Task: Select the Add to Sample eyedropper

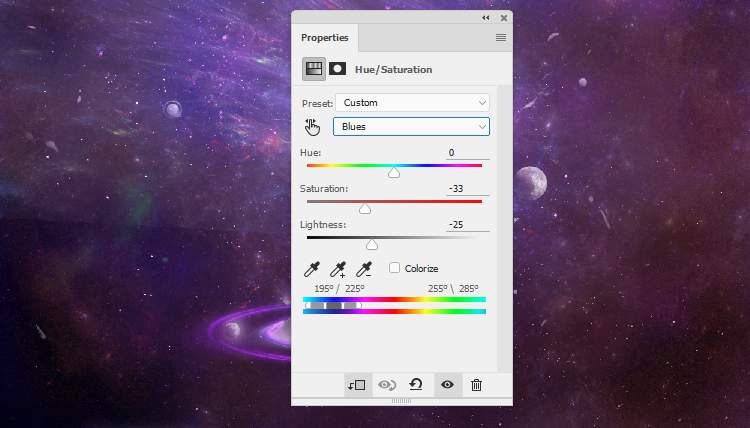Action: [x=338, y=268]
